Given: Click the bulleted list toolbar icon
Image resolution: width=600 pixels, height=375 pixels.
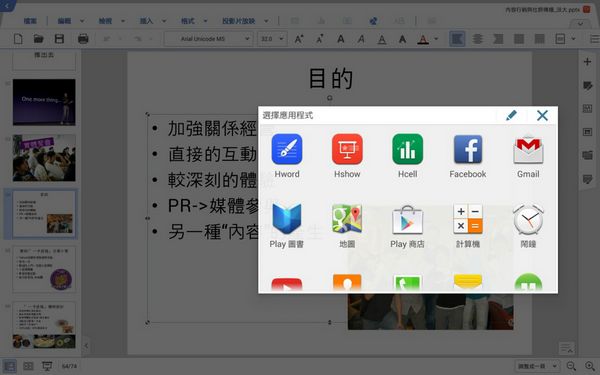Looking at the screenshot, I should click(594, 39).
